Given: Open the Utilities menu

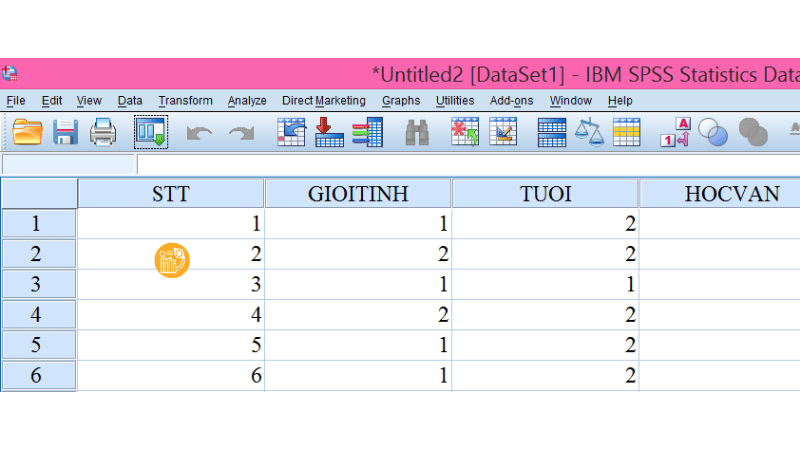Looking at the screenshot, I should point(455,101).
